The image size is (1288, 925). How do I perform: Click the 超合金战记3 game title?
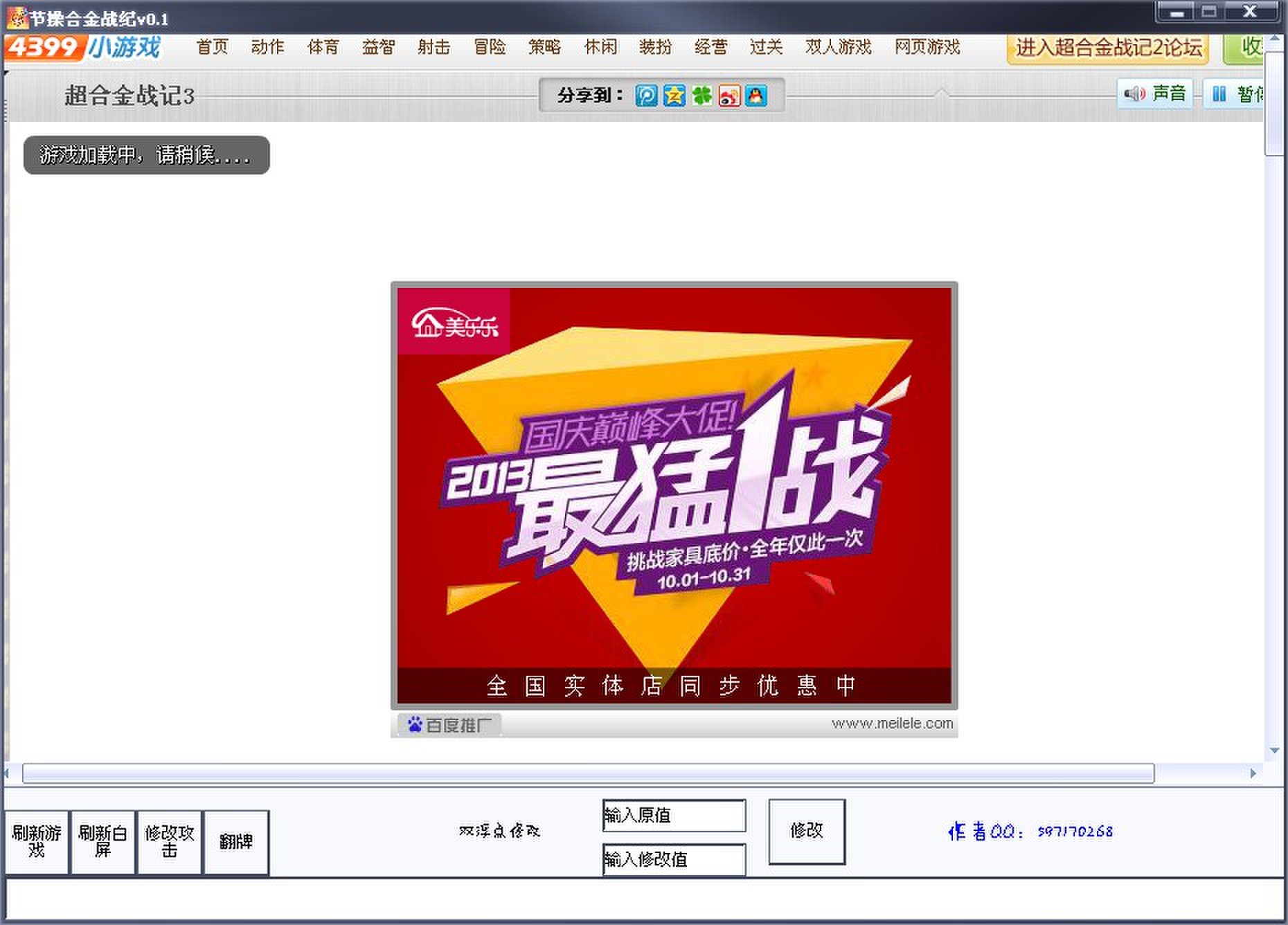129,96
